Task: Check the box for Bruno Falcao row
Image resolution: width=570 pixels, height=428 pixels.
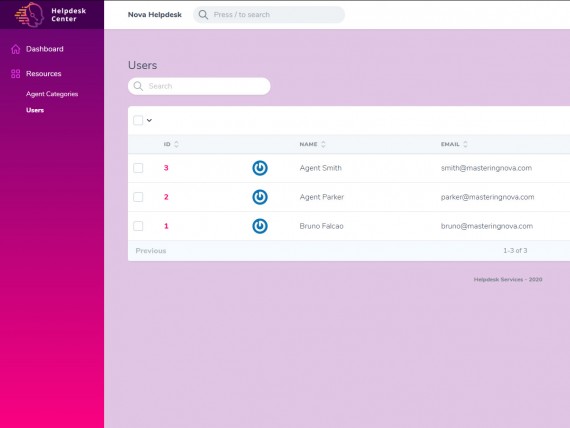Action: point(138,226)
